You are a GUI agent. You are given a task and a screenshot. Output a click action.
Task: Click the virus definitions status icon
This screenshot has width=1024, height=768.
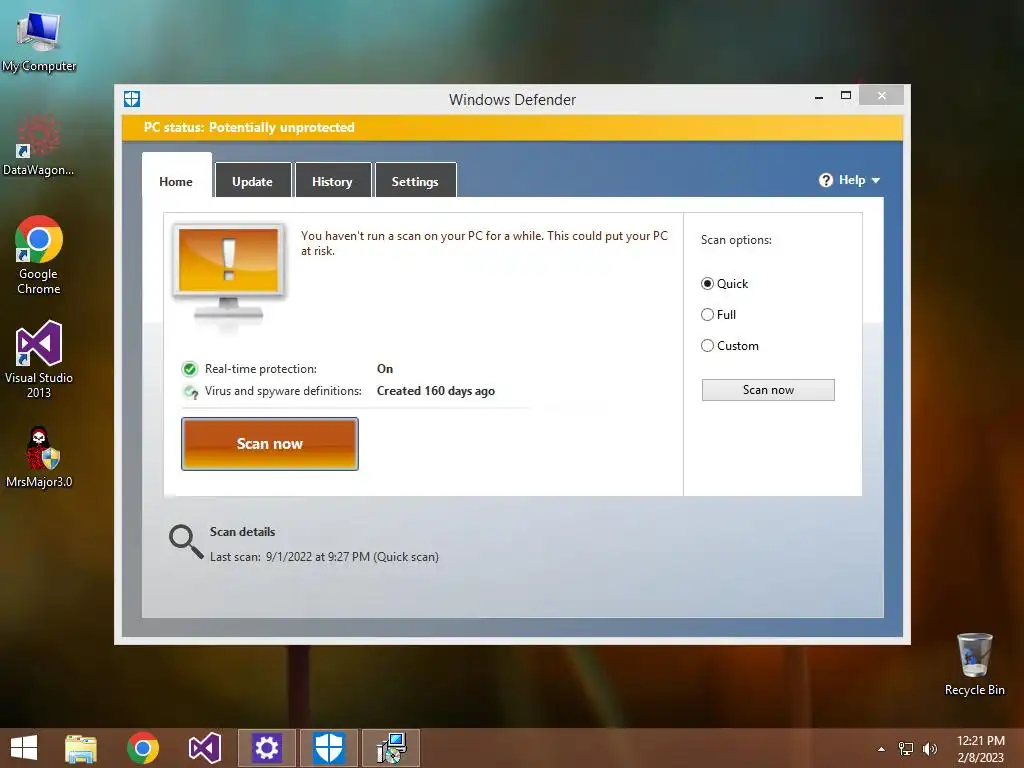click(x=191, y=392)
